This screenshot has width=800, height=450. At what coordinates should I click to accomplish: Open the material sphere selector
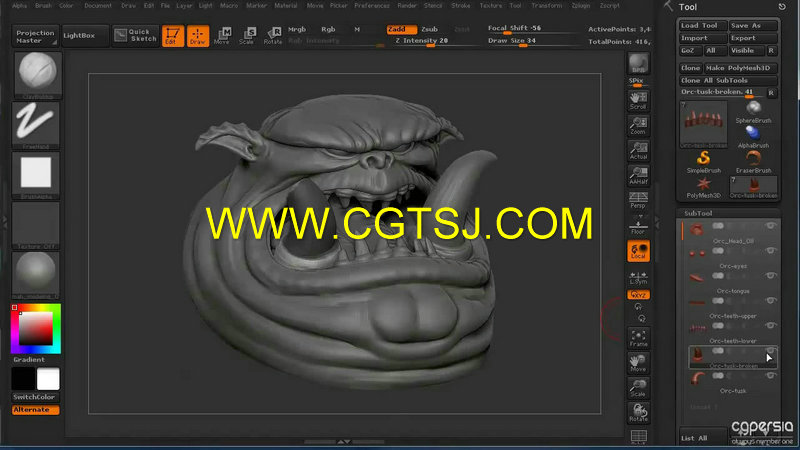pos(36,275)
